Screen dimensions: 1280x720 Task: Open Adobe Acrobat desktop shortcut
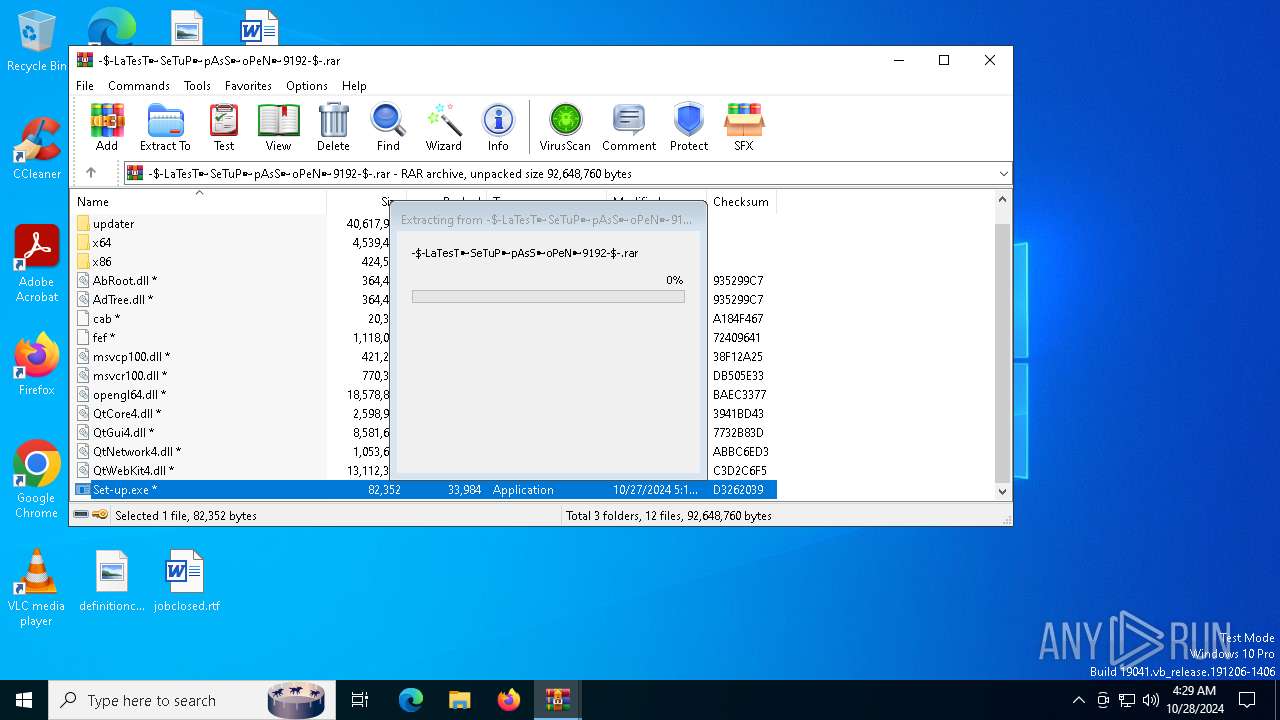point(37,264)
